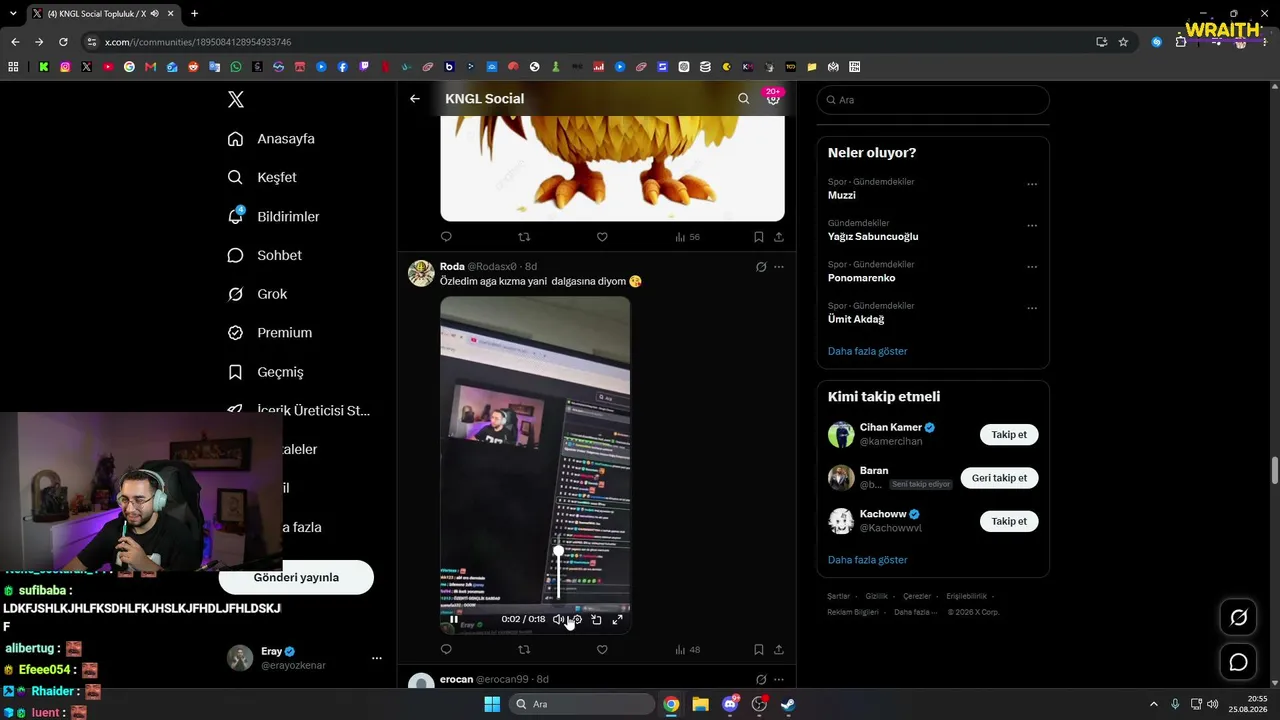The height and width of the screenshot is (720, 1280).
Task: Open File Explorer from the taskbar
Action: coord(700,704)
